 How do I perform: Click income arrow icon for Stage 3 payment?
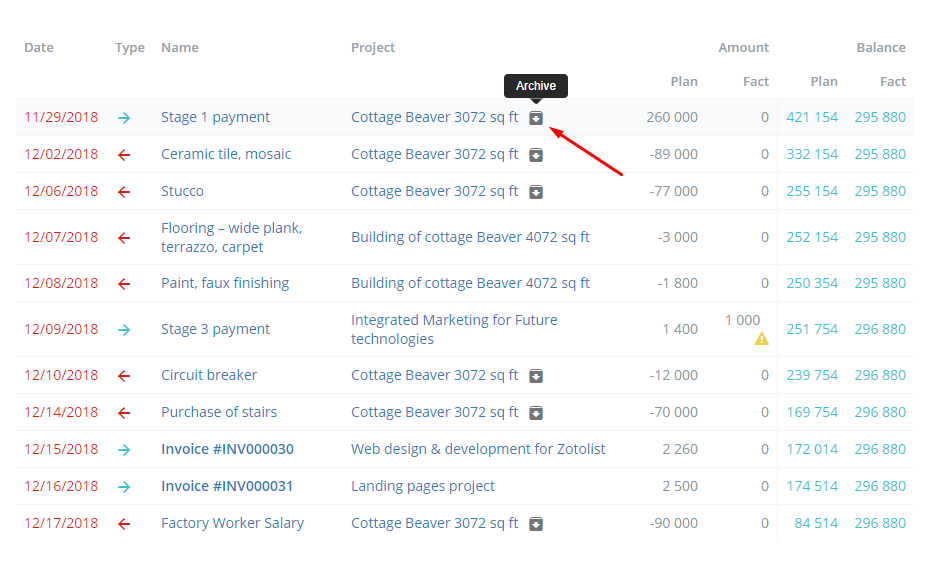[124, 330]
